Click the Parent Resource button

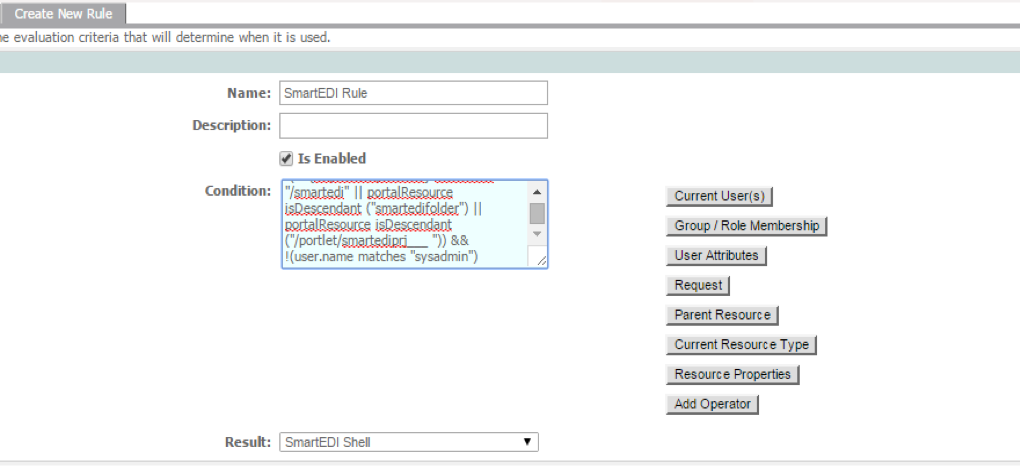[722, 315]
